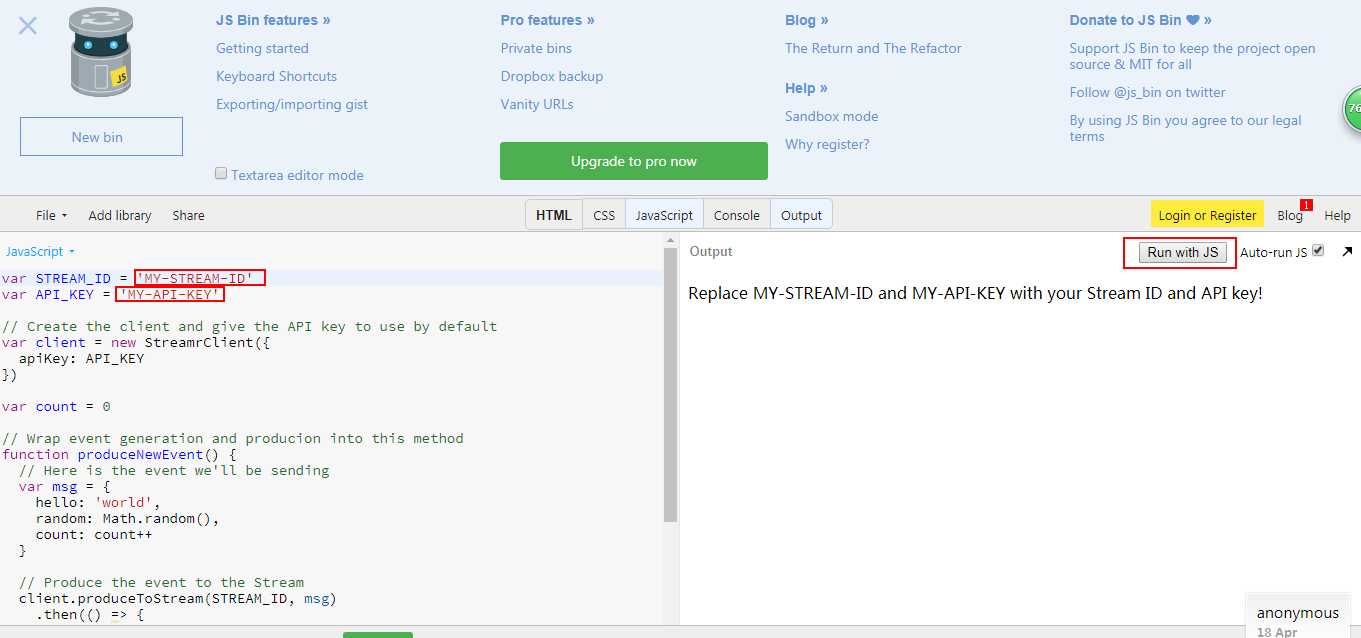Open the JavaScript panel language dropdown
1361x638 pixels.
point(40,252)
